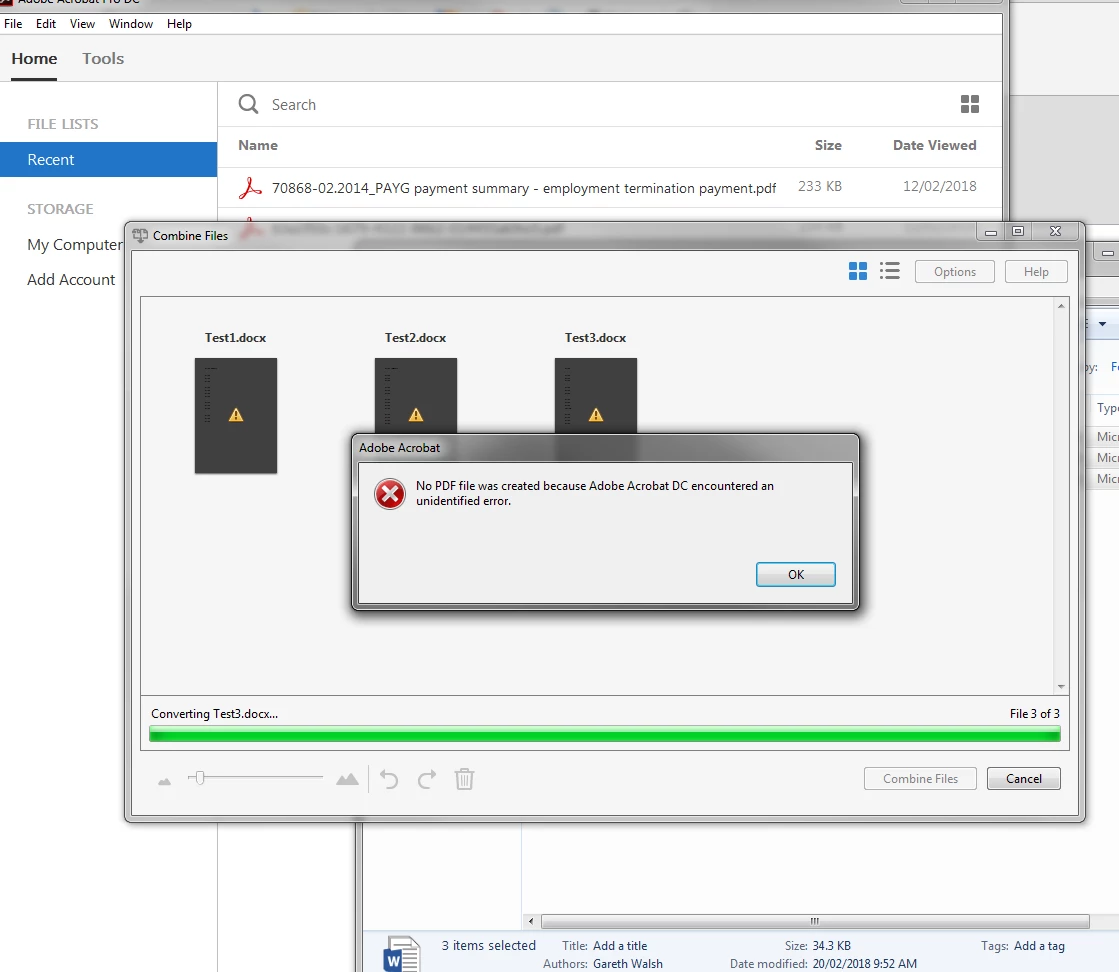Open the Window menu

coord(131,24)
